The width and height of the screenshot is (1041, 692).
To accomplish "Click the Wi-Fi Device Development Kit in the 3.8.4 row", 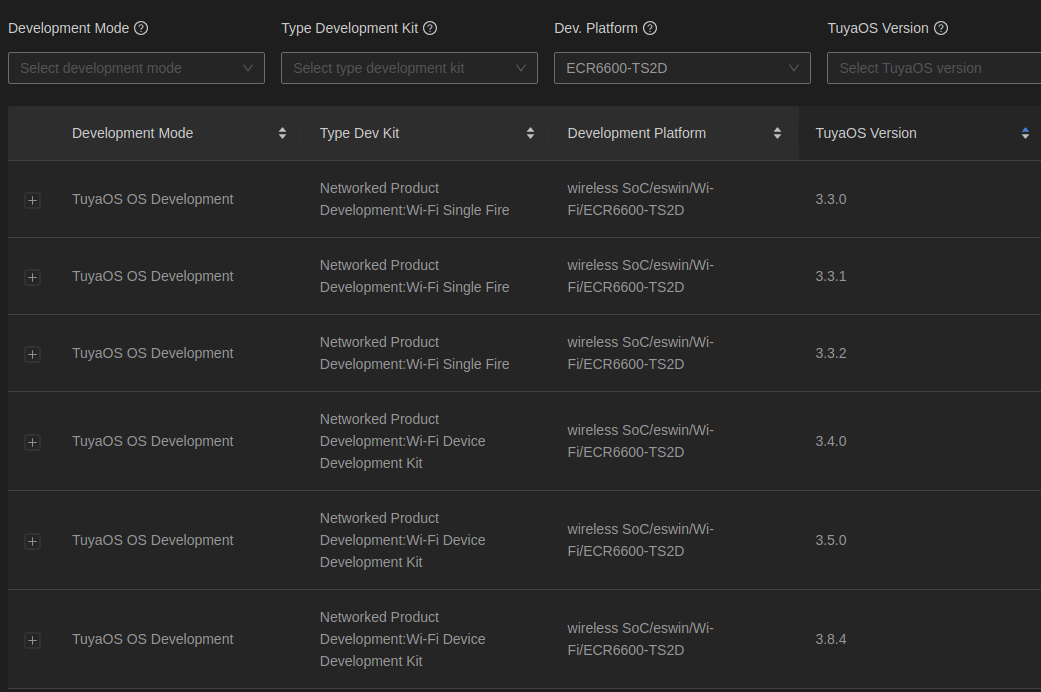I will click(402, 639).
